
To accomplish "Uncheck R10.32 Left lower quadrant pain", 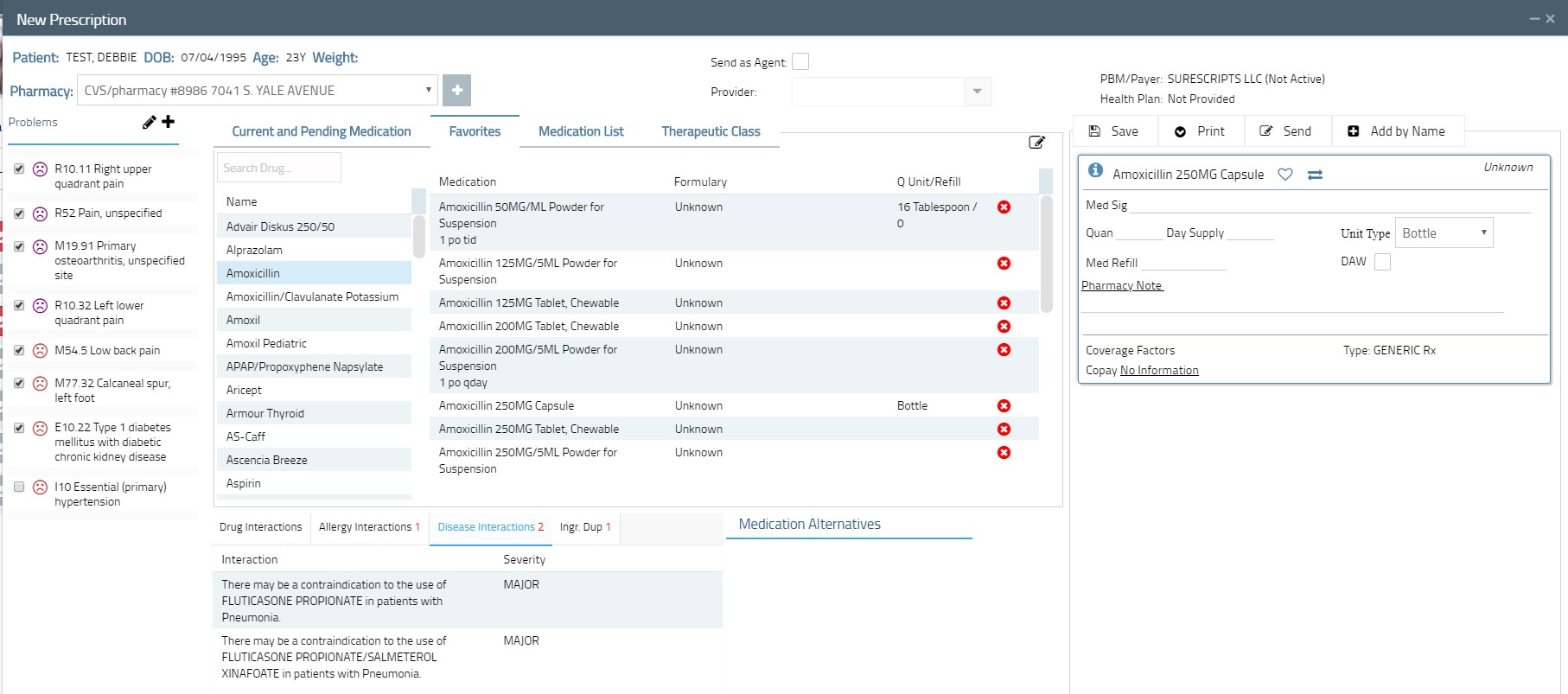I will (19, 305).
